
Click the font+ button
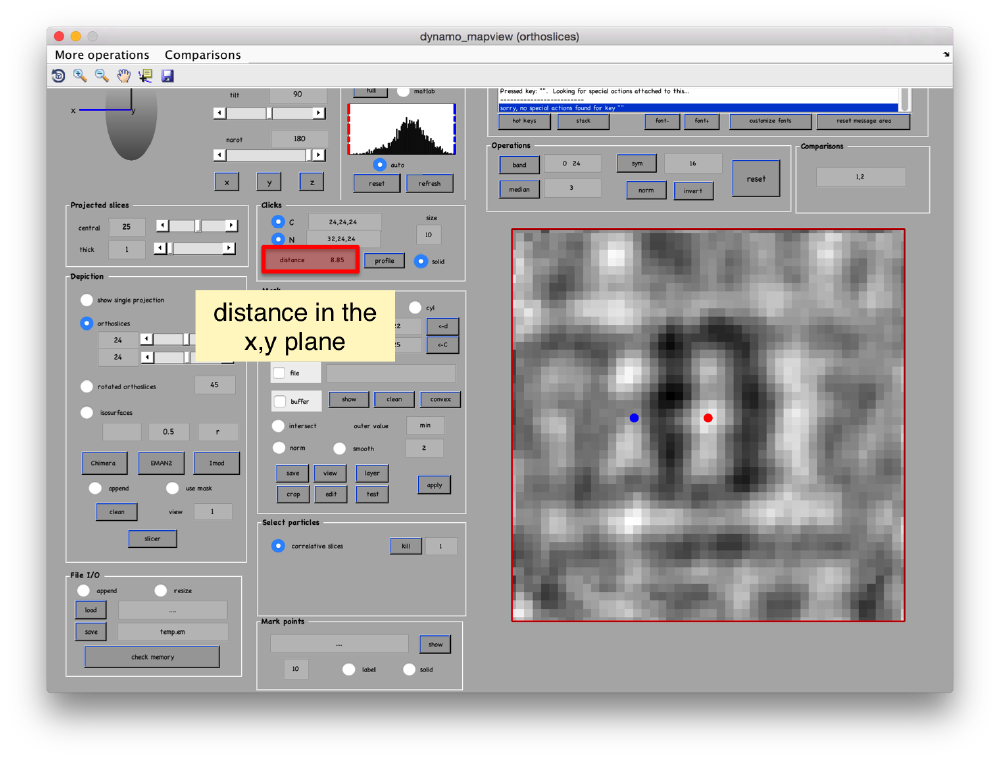pyautogui.click(x=702, y=121)
